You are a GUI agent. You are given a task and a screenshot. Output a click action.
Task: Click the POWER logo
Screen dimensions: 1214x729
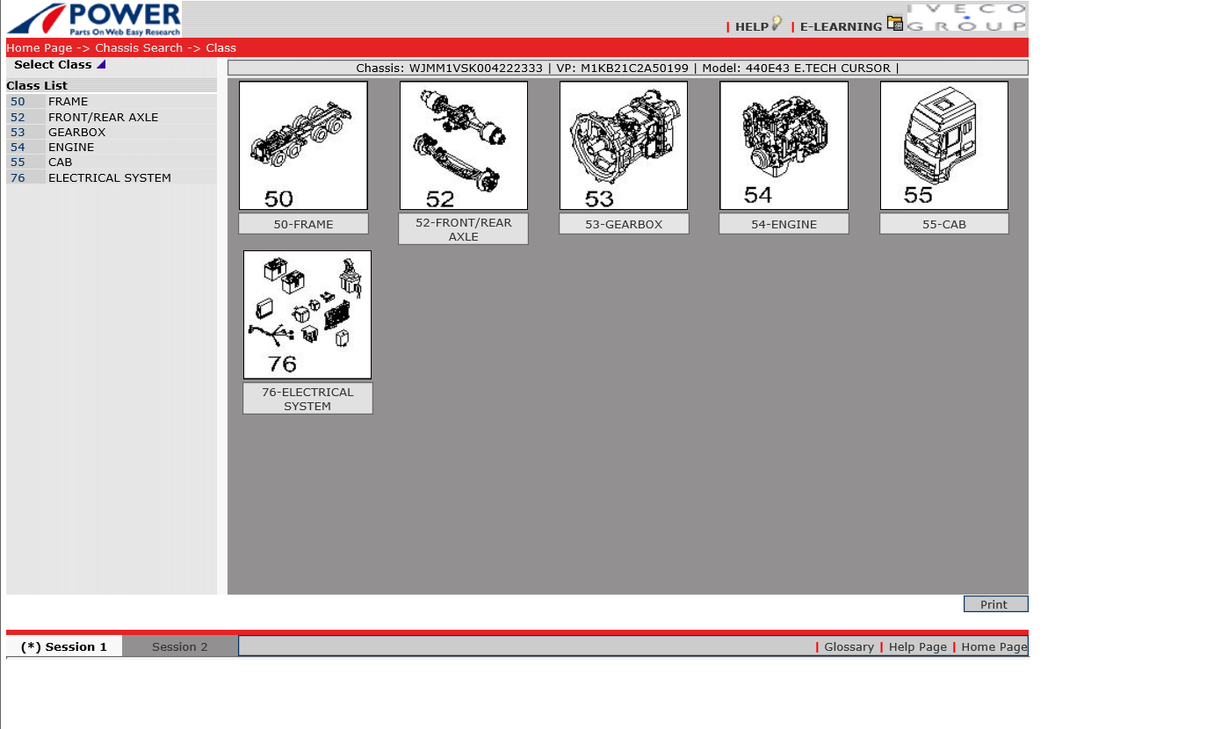click(94, 19)
